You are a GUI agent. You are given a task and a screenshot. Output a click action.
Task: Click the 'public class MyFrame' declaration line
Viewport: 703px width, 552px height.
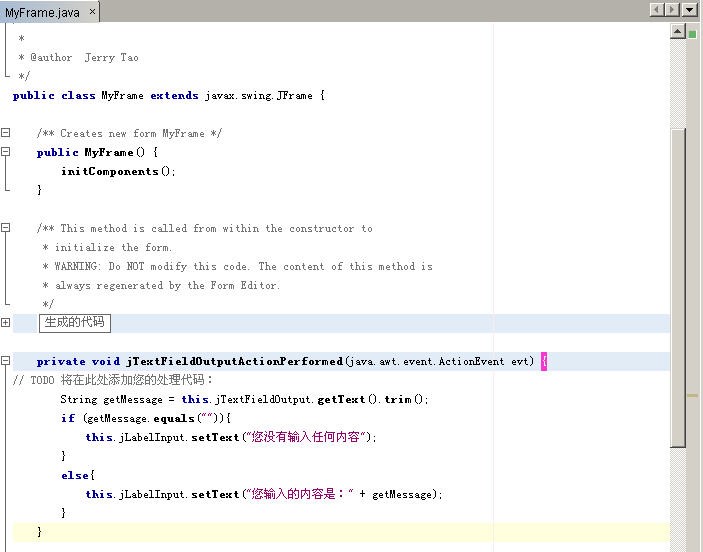pos(169,96)
